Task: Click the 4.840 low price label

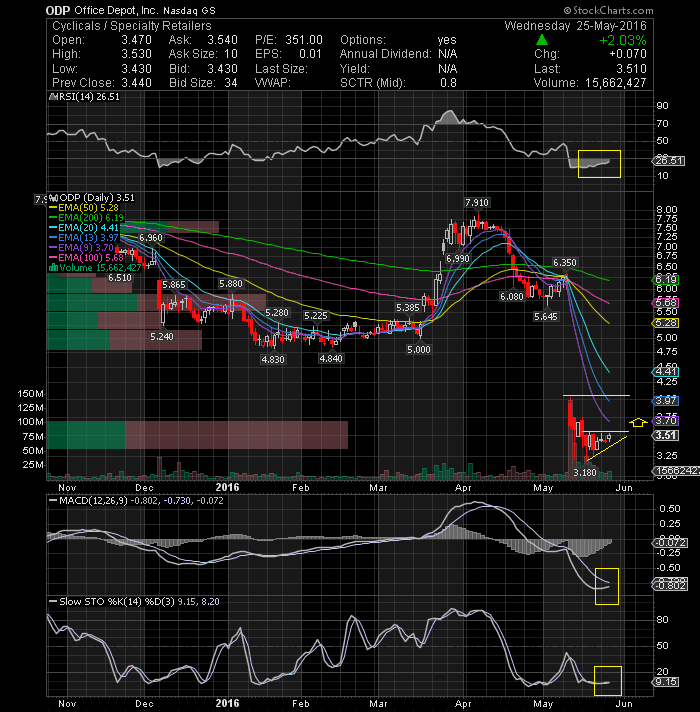Action: pos(331,358)
